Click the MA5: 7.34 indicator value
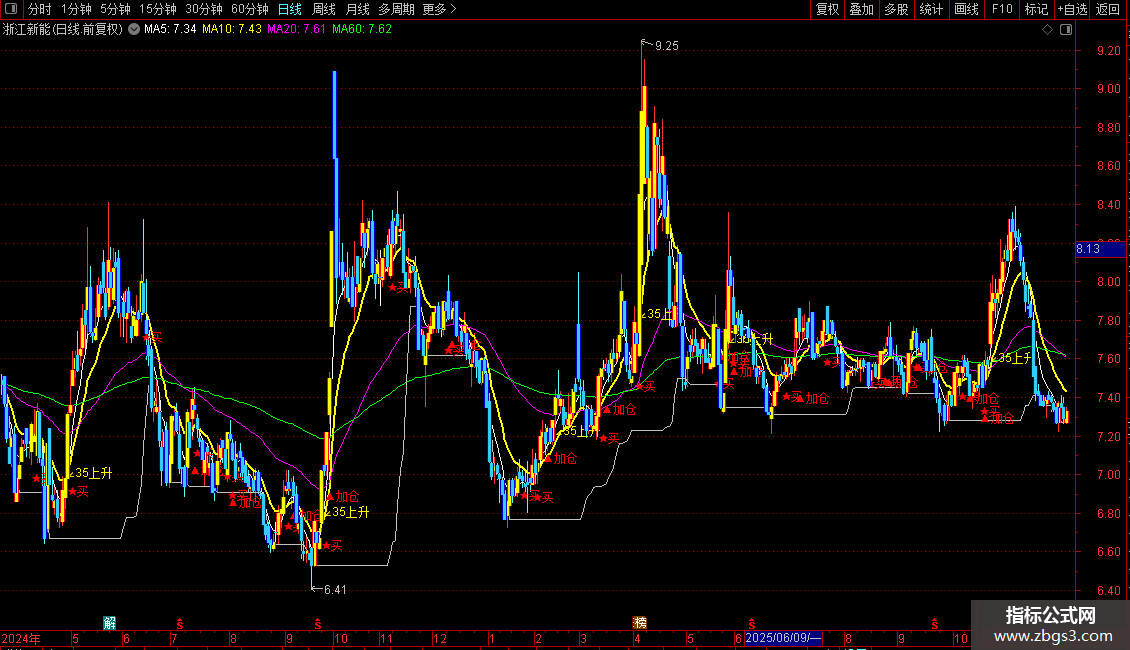 170,29
